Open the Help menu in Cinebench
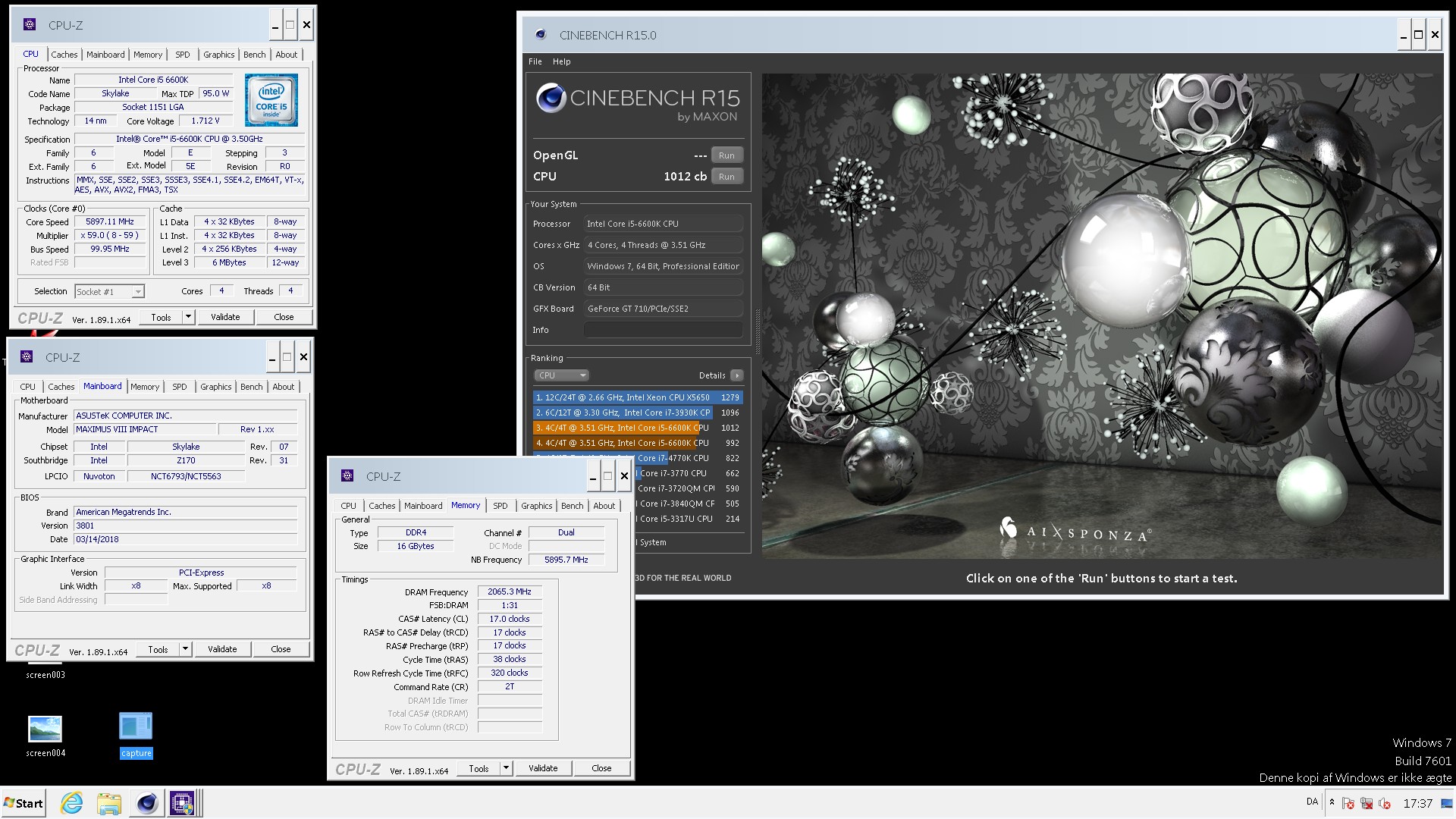This screenshot has height=819, width=1456. (x=561, y=61)
